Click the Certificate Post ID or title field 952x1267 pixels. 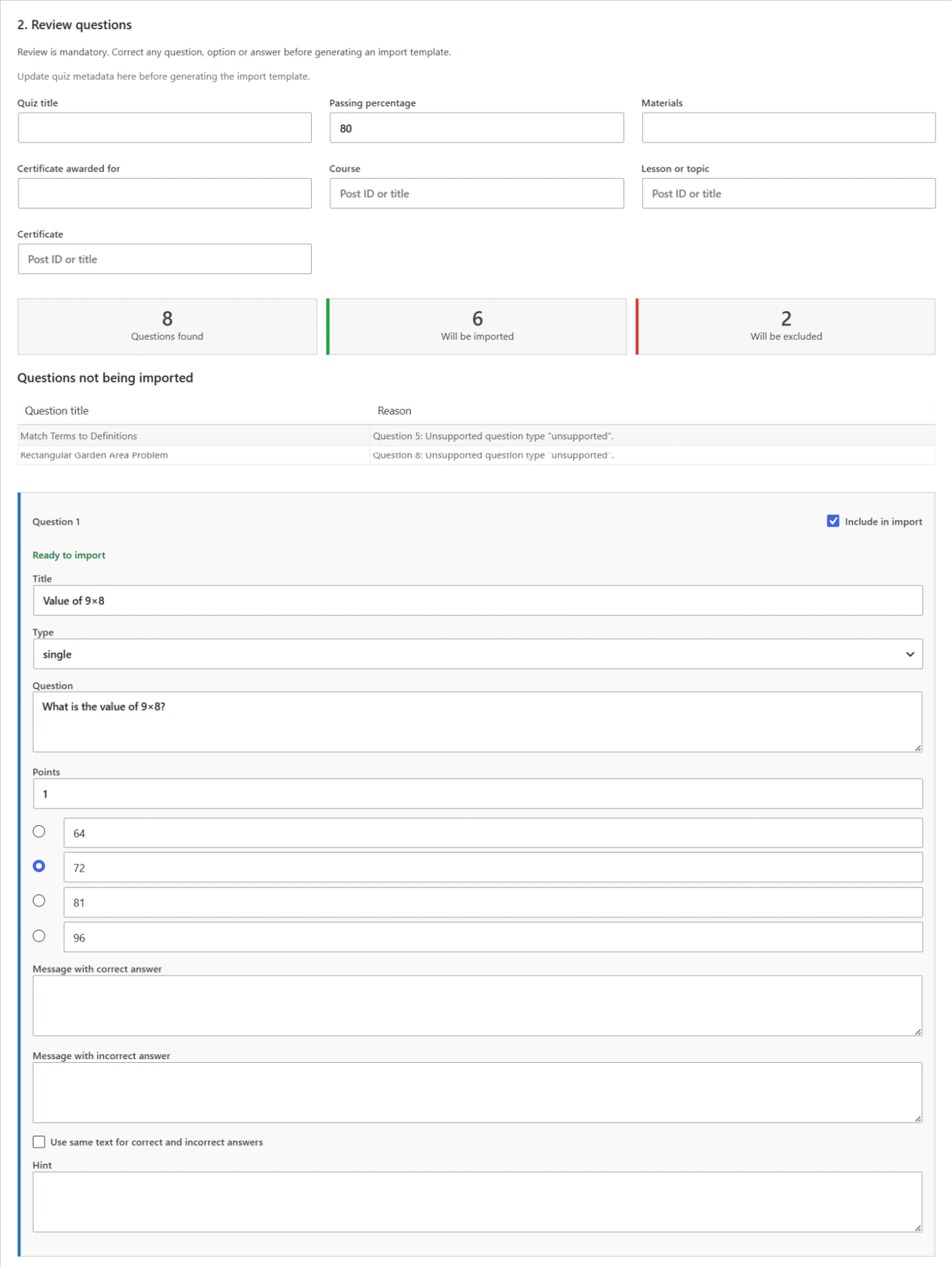tap(165, 259)
